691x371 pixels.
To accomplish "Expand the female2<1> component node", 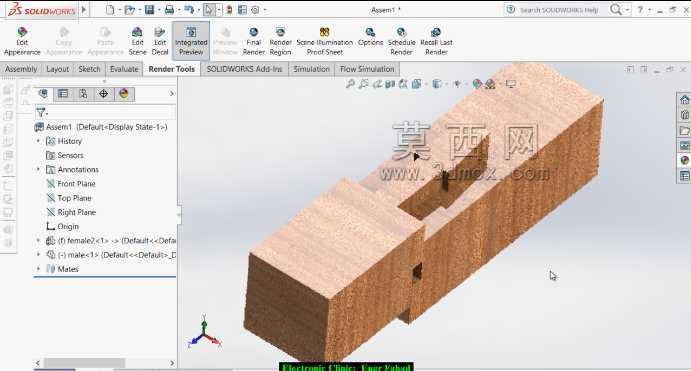I will (x=38, y=241).
